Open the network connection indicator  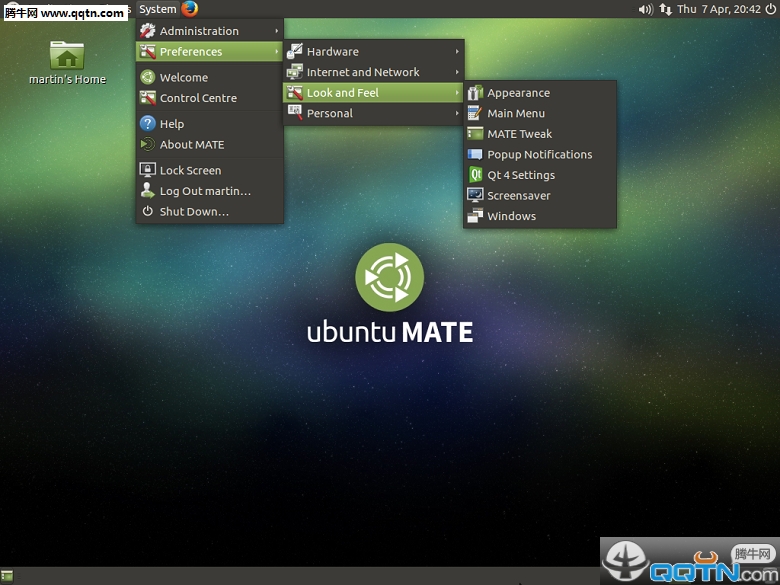(665, 9)
